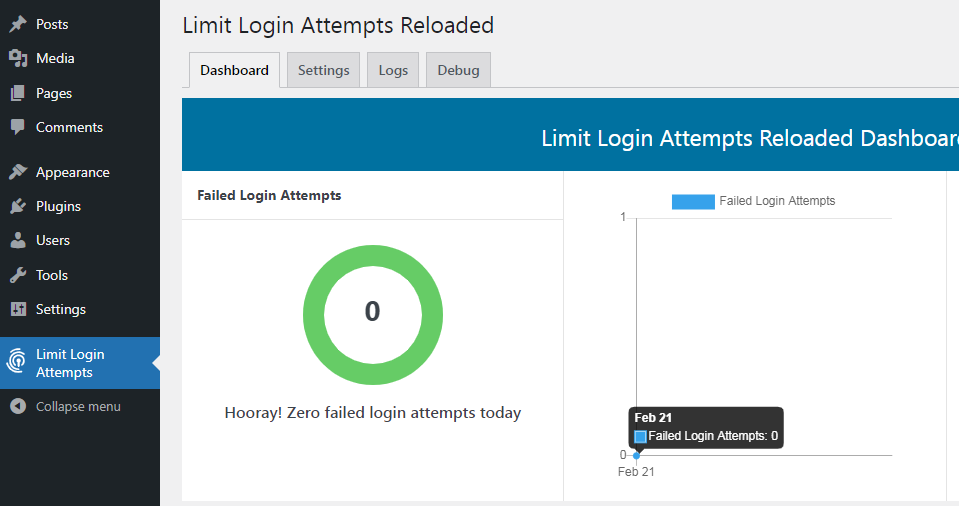The width and height of the screenshot is (959, 506).
Task: Open the Tools menu label
Action: (x=52, y=275)
